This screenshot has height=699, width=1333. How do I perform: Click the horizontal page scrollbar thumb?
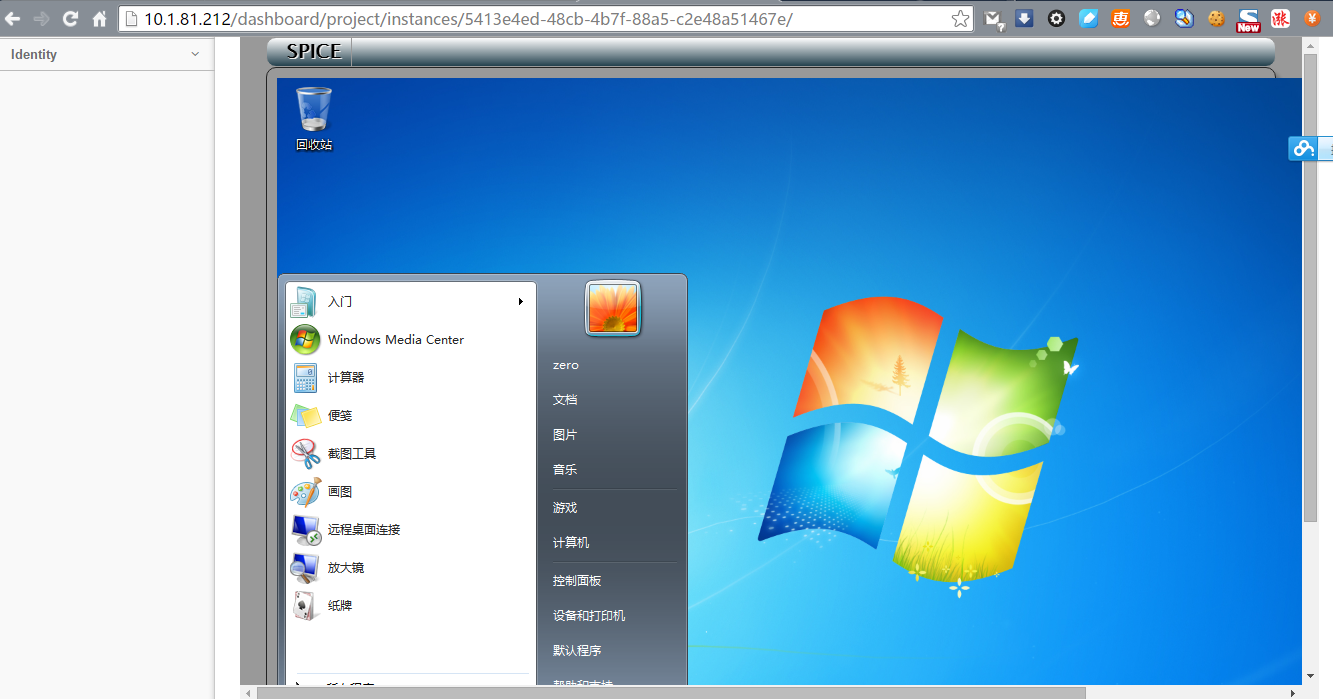(671, 692)
